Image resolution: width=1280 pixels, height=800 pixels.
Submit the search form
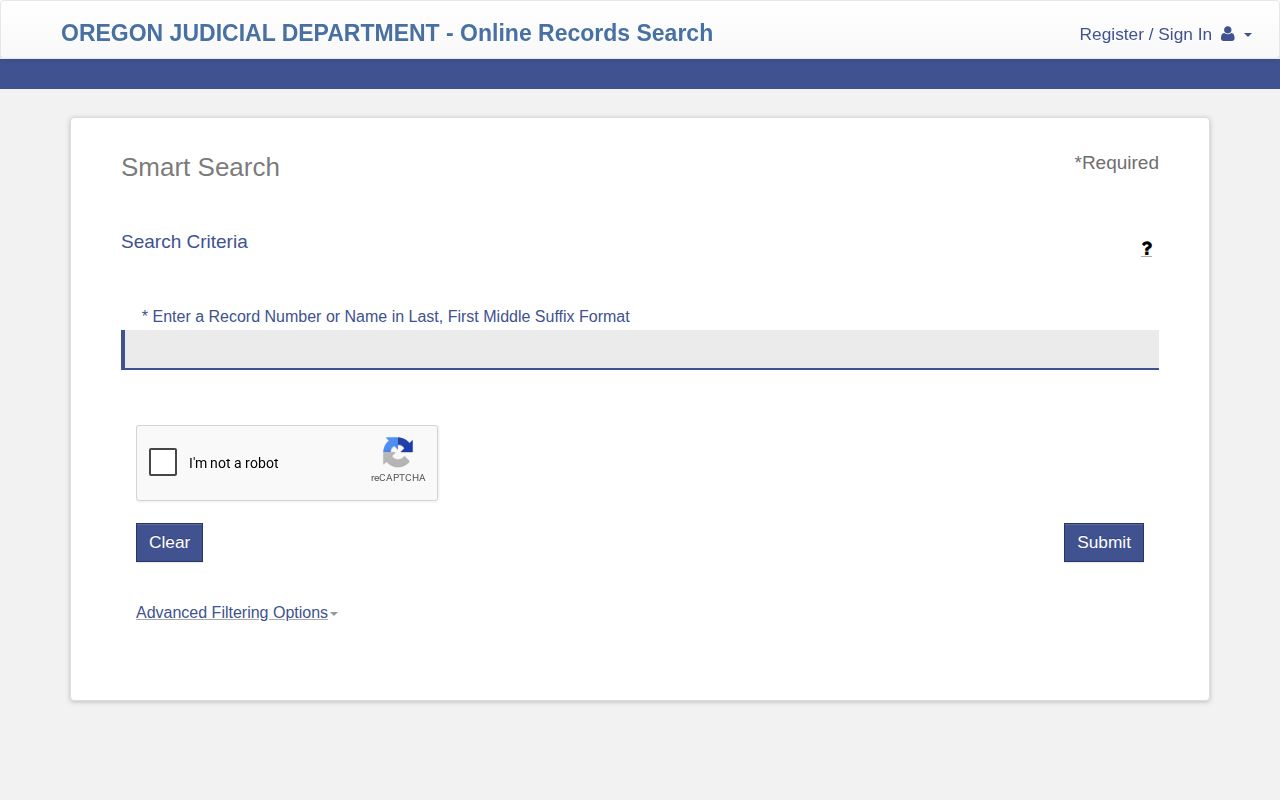1104,542
